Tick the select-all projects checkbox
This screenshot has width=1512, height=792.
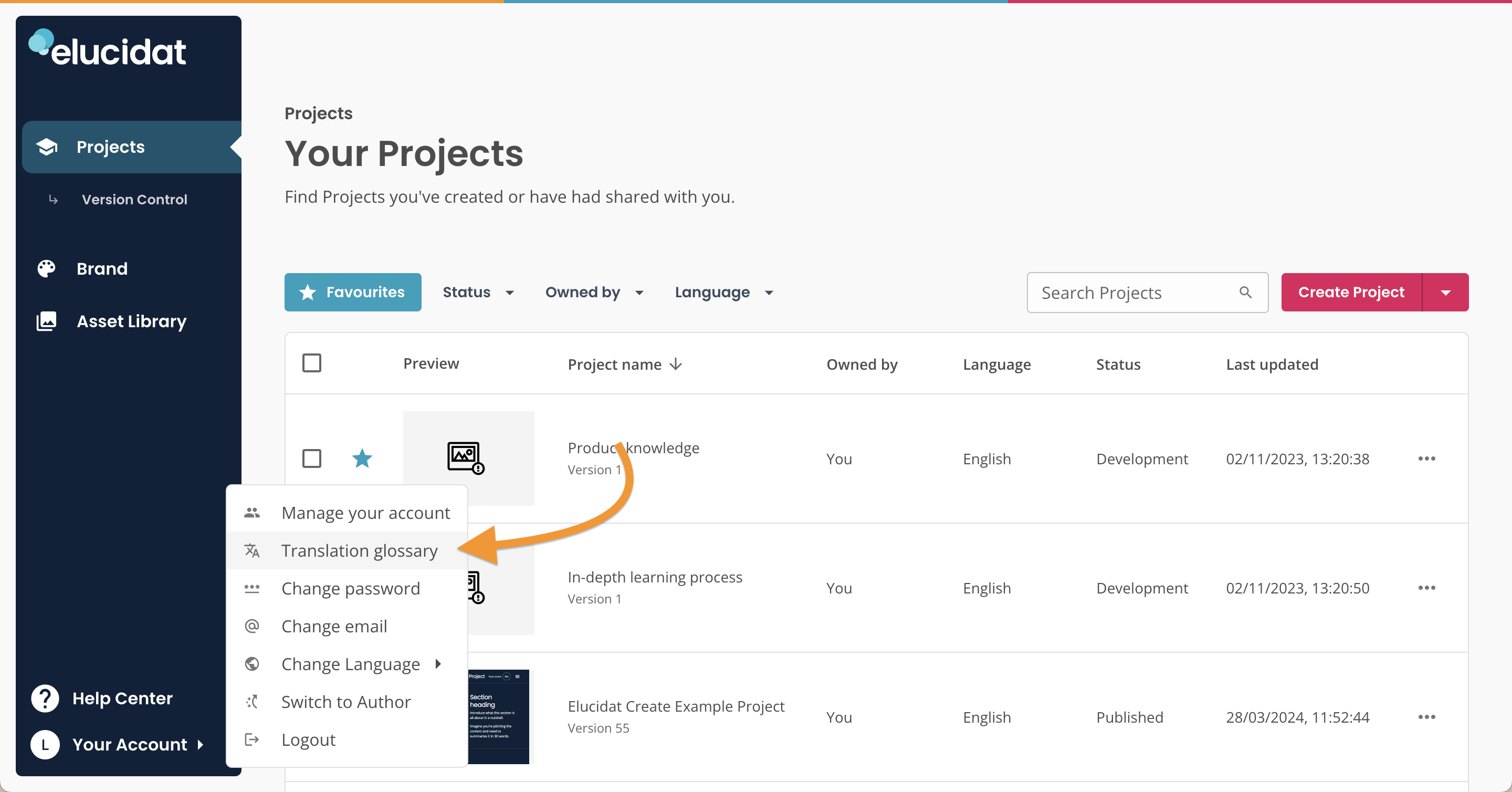click(312, 363)
